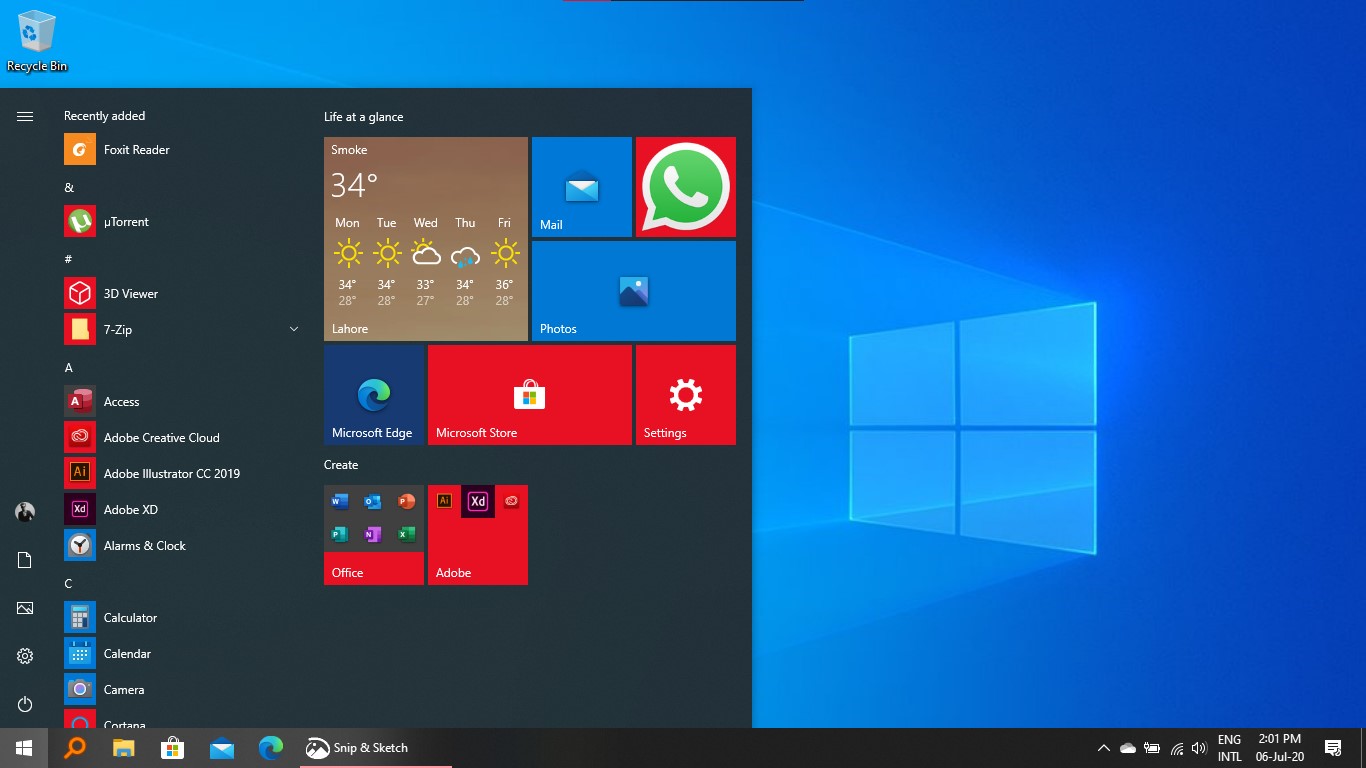This screenshot has width=1366, height=768.
Task: Click the 'Create' group heading
Action: coord(341,465)
